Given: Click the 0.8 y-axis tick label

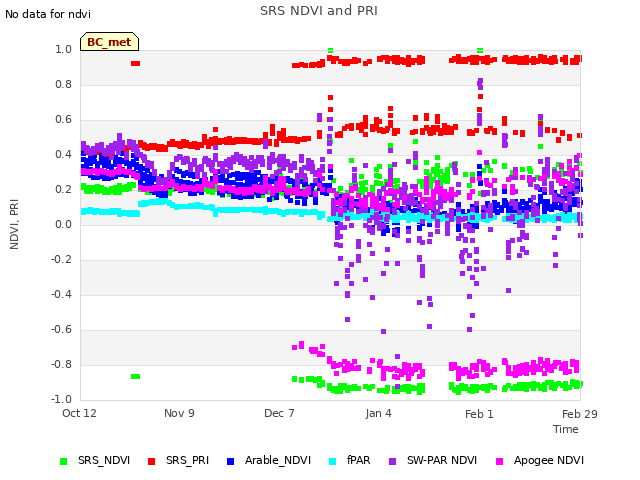Looking at the screenshot, I should [x=64, y=84].
